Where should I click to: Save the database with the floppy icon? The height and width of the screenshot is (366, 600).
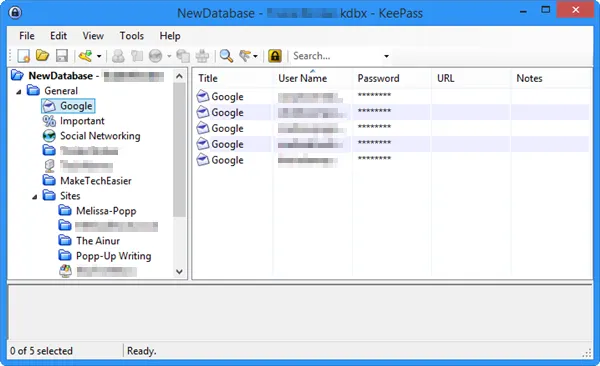[62, 56]
